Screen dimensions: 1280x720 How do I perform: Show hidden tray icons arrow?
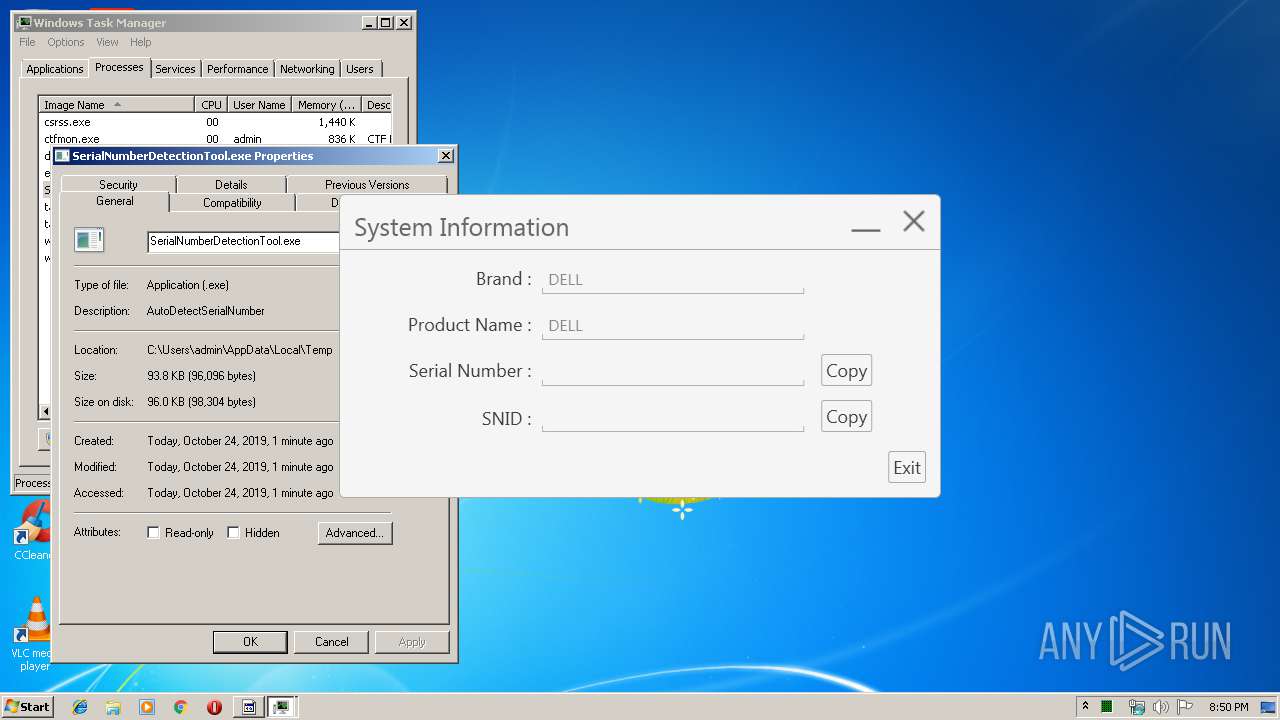coord(1085,706)
